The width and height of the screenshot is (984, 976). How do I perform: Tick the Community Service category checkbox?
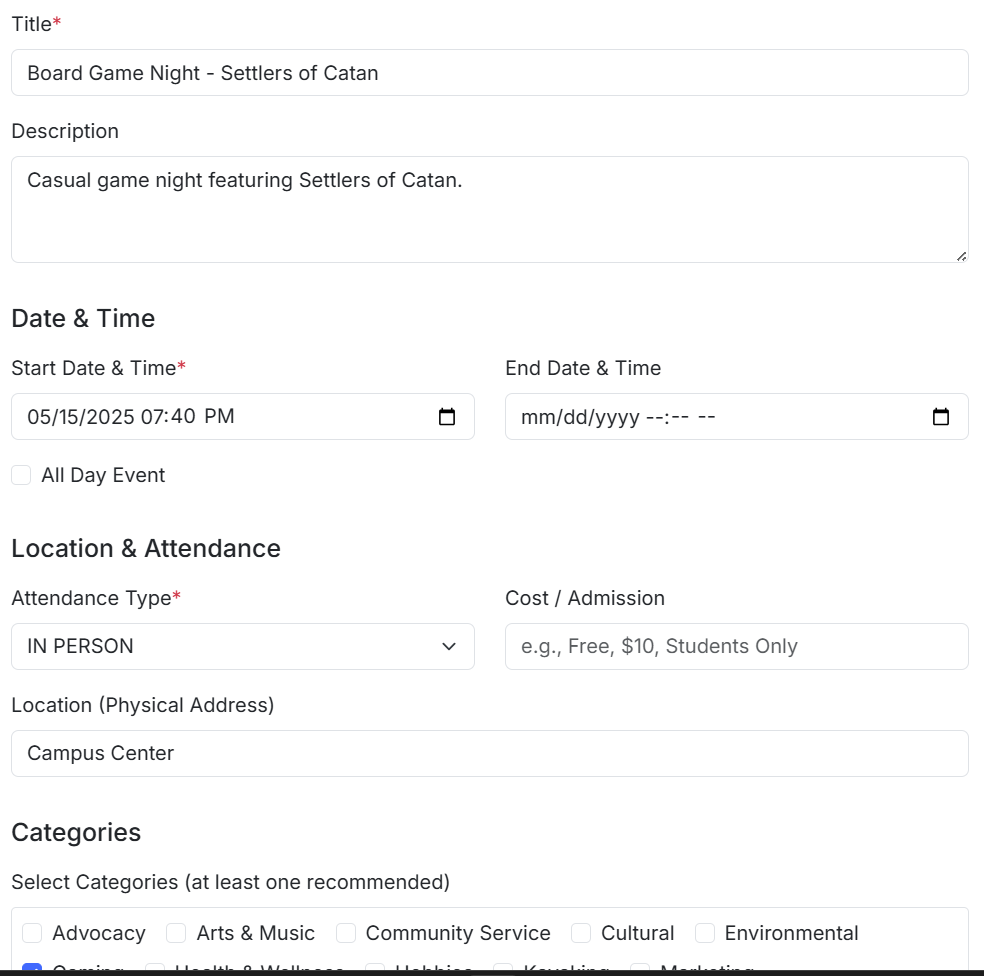coord(346,933)
